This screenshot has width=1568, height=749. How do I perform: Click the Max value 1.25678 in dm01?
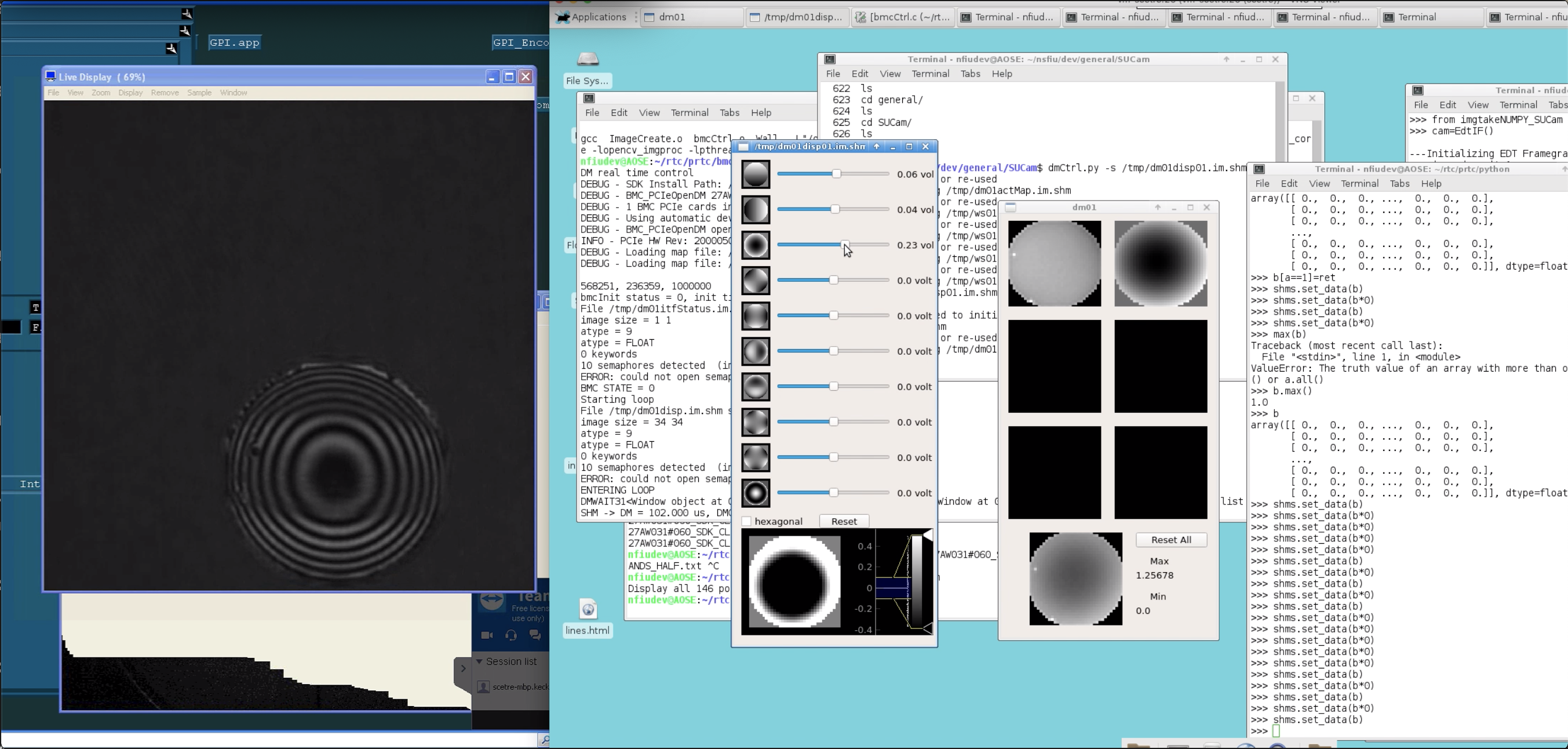point(1155,576)
